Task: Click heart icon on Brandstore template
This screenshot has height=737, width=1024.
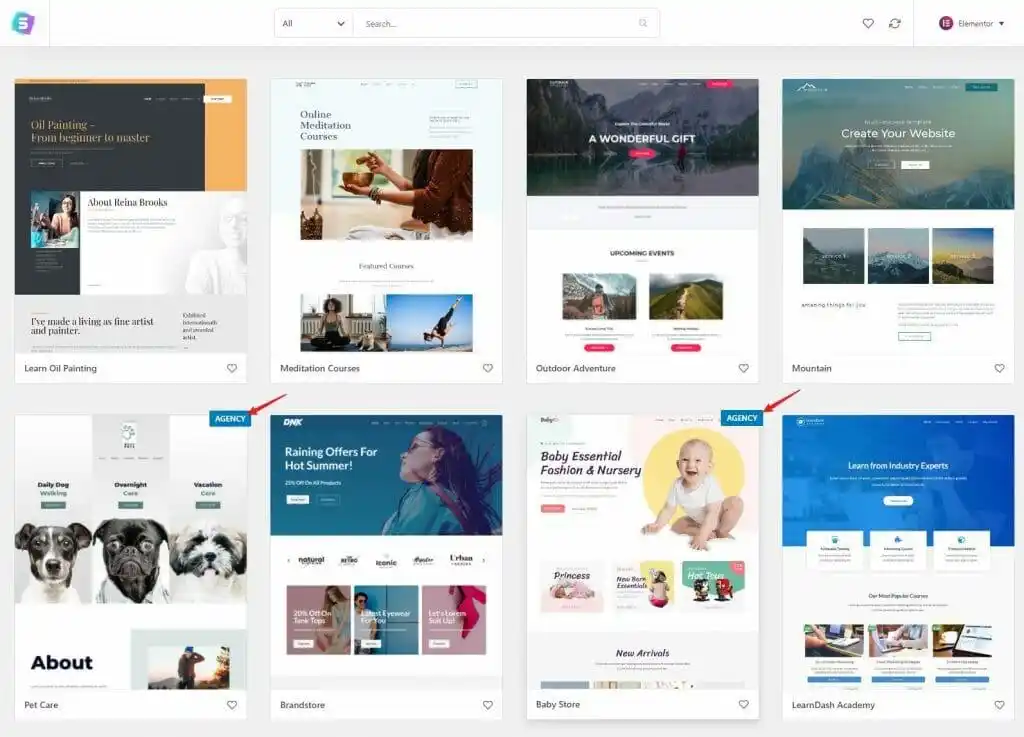Action: click(x=488, y=705)
